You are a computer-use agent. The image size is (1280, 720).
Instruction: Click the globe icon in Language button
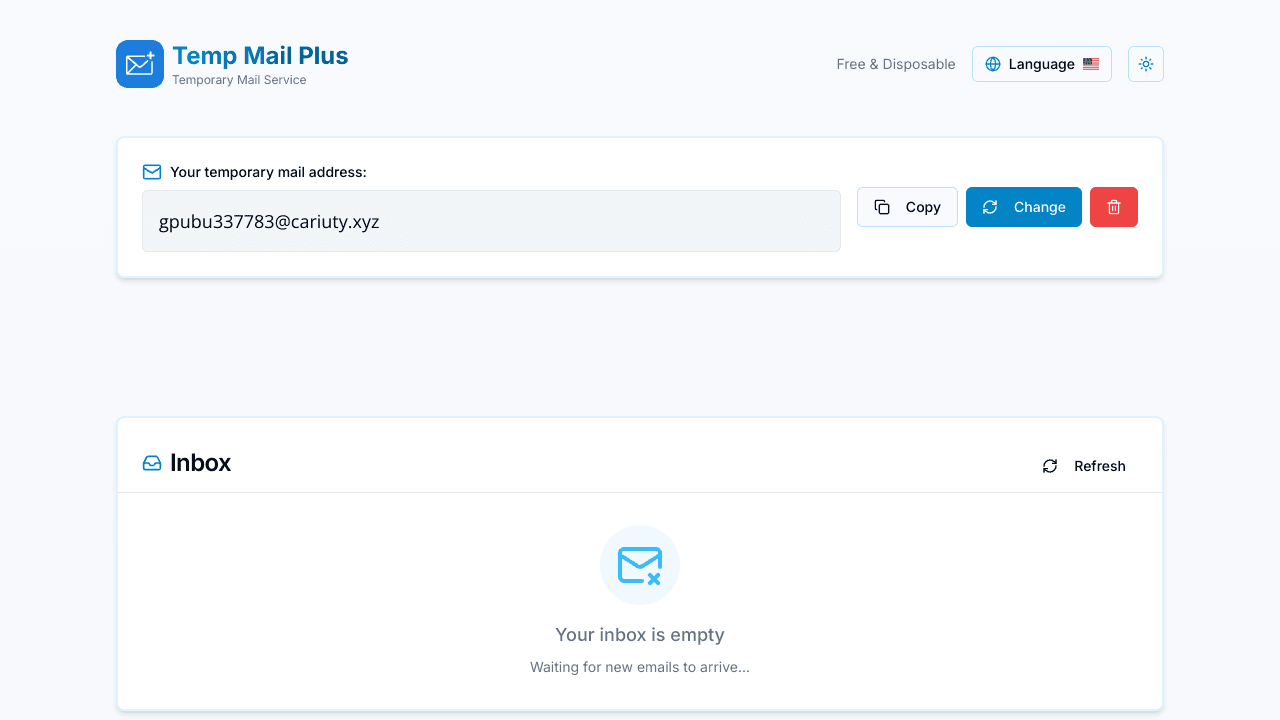point(993,64)
